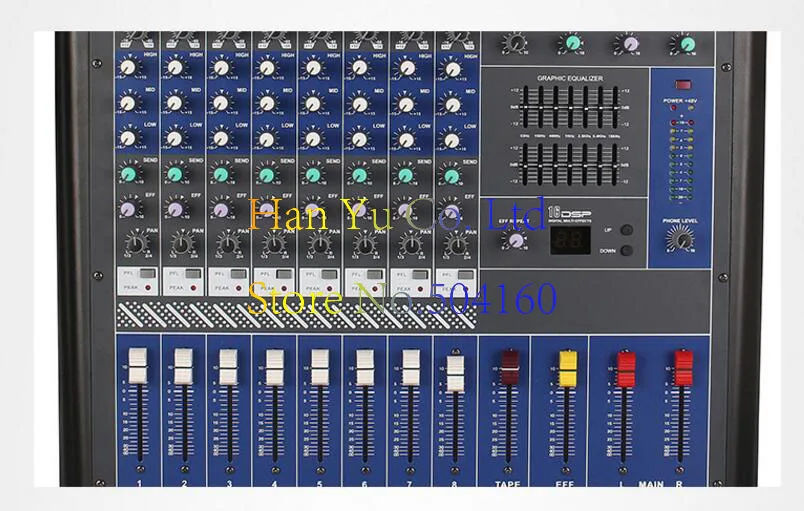Viewport: 804px width, 511px height.
Task: Click channel 1 LOW EQ knob
Action: tap(128, 138)
